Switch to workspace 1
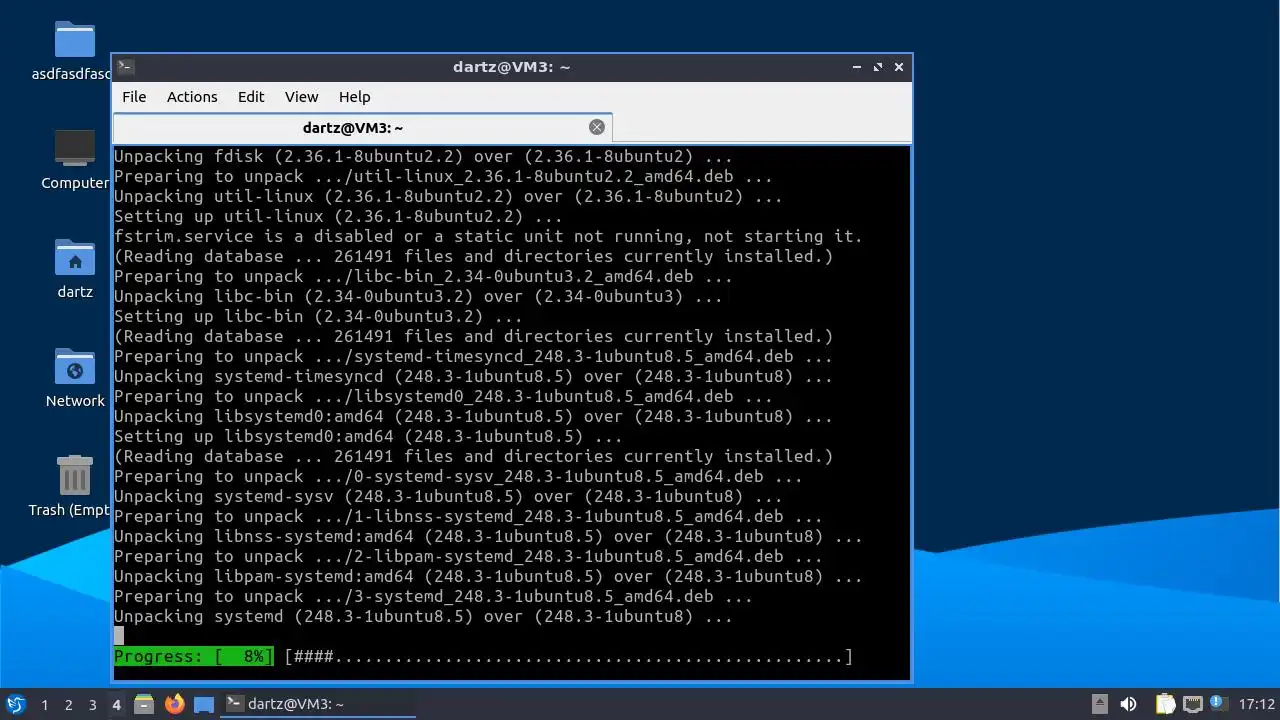Viewport: 1280px width, 720px height. (44, 705)
